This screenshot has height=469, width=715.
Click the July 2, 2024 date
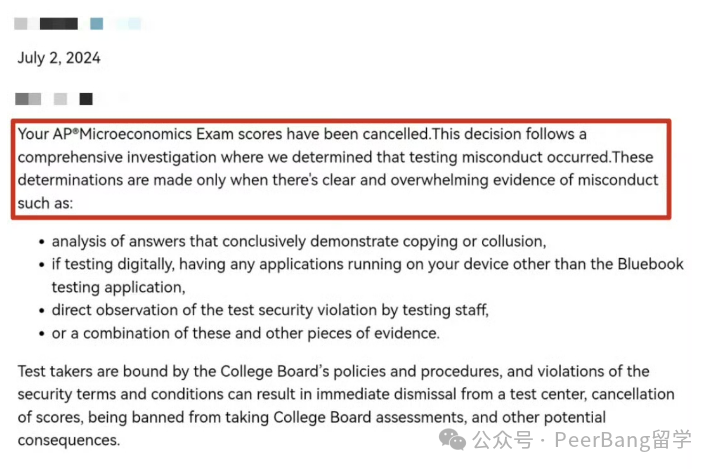[x=59, y=58]
